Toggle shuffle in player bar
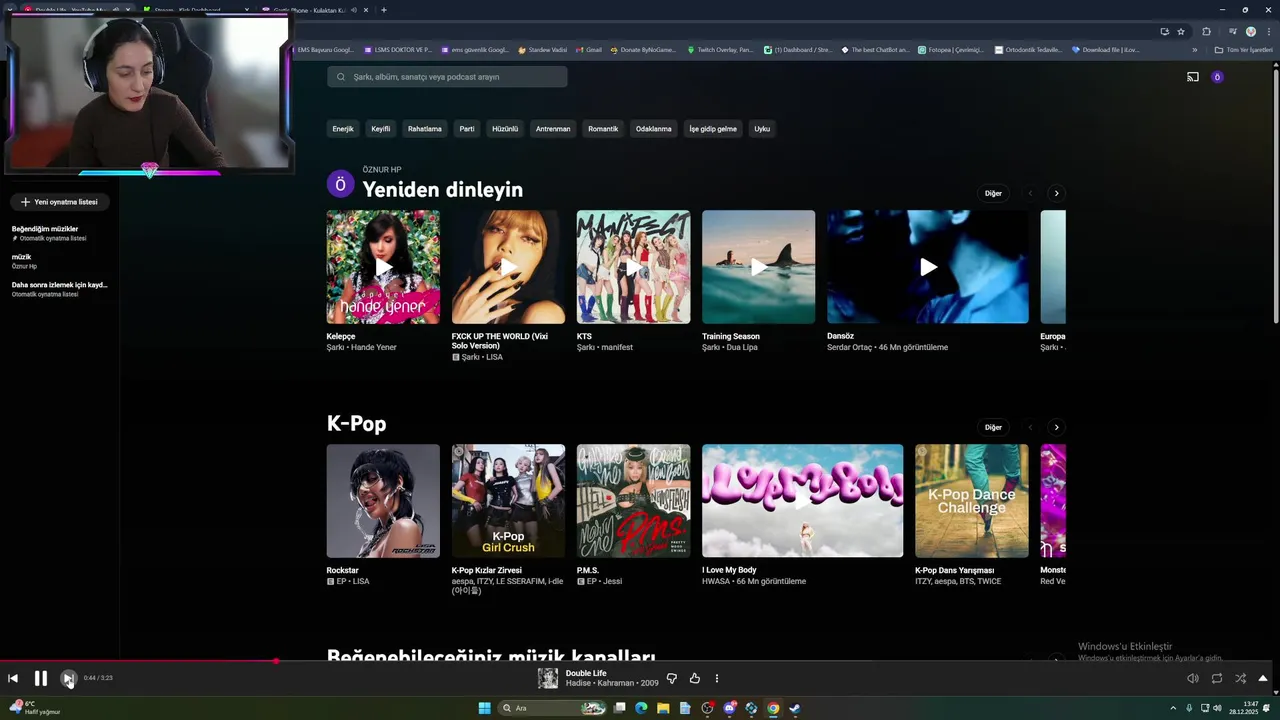This screenshot has width=1280, height=720. [1240, 678]
